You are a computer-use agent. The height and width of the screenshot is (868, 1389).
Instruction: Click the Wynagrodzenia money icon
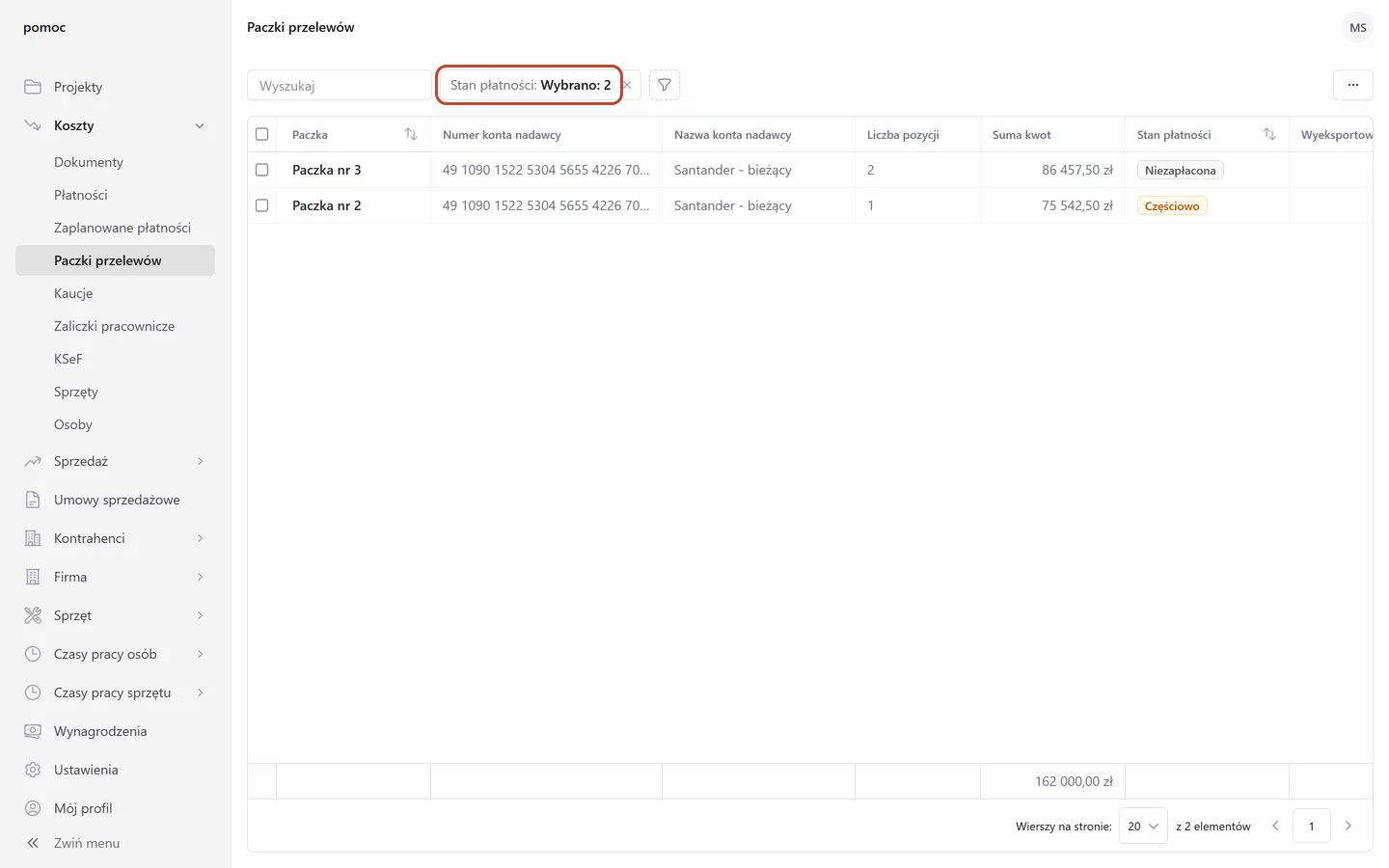tap(33, 731)
